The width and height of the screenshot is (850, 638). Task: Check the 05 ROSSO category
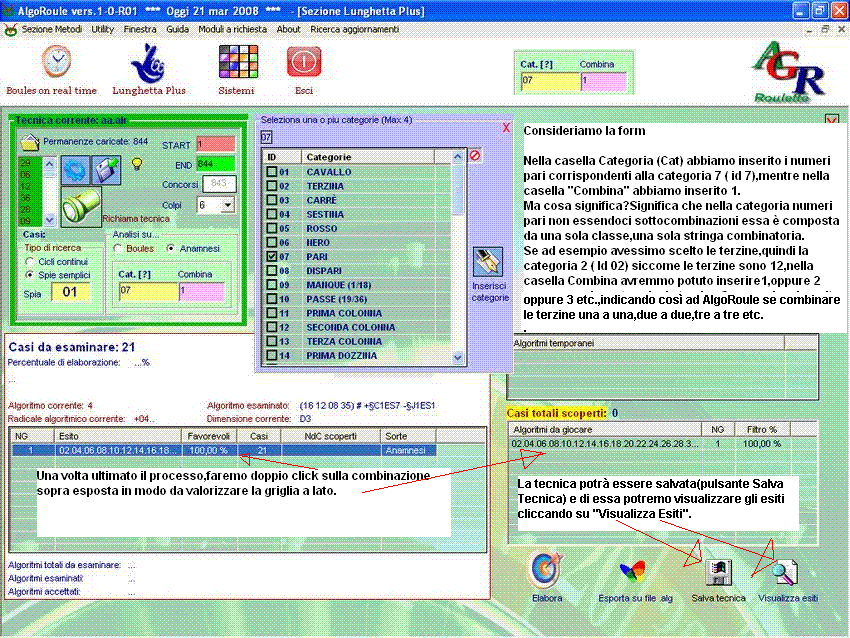click(x=272, y=228)
